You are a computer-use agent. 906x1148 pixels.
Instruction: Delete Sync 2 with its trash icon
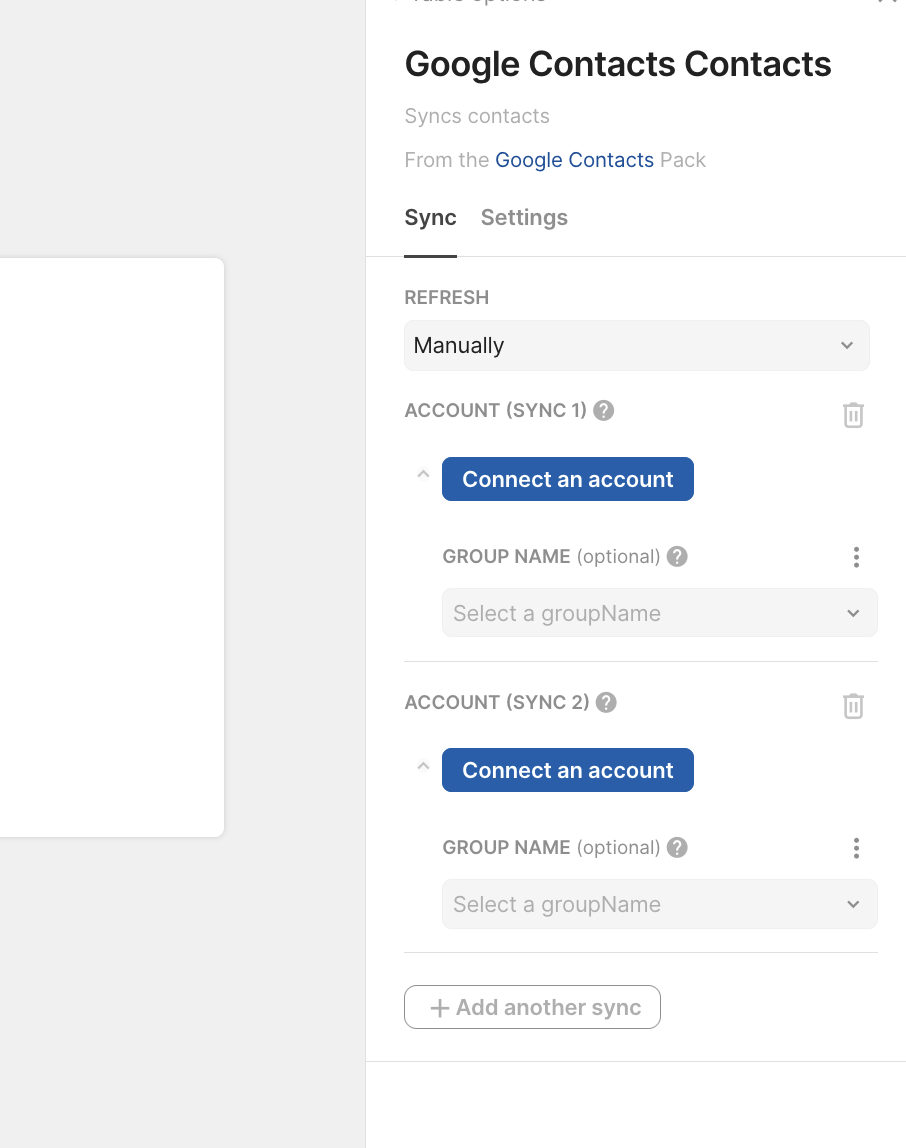point(853,706)
